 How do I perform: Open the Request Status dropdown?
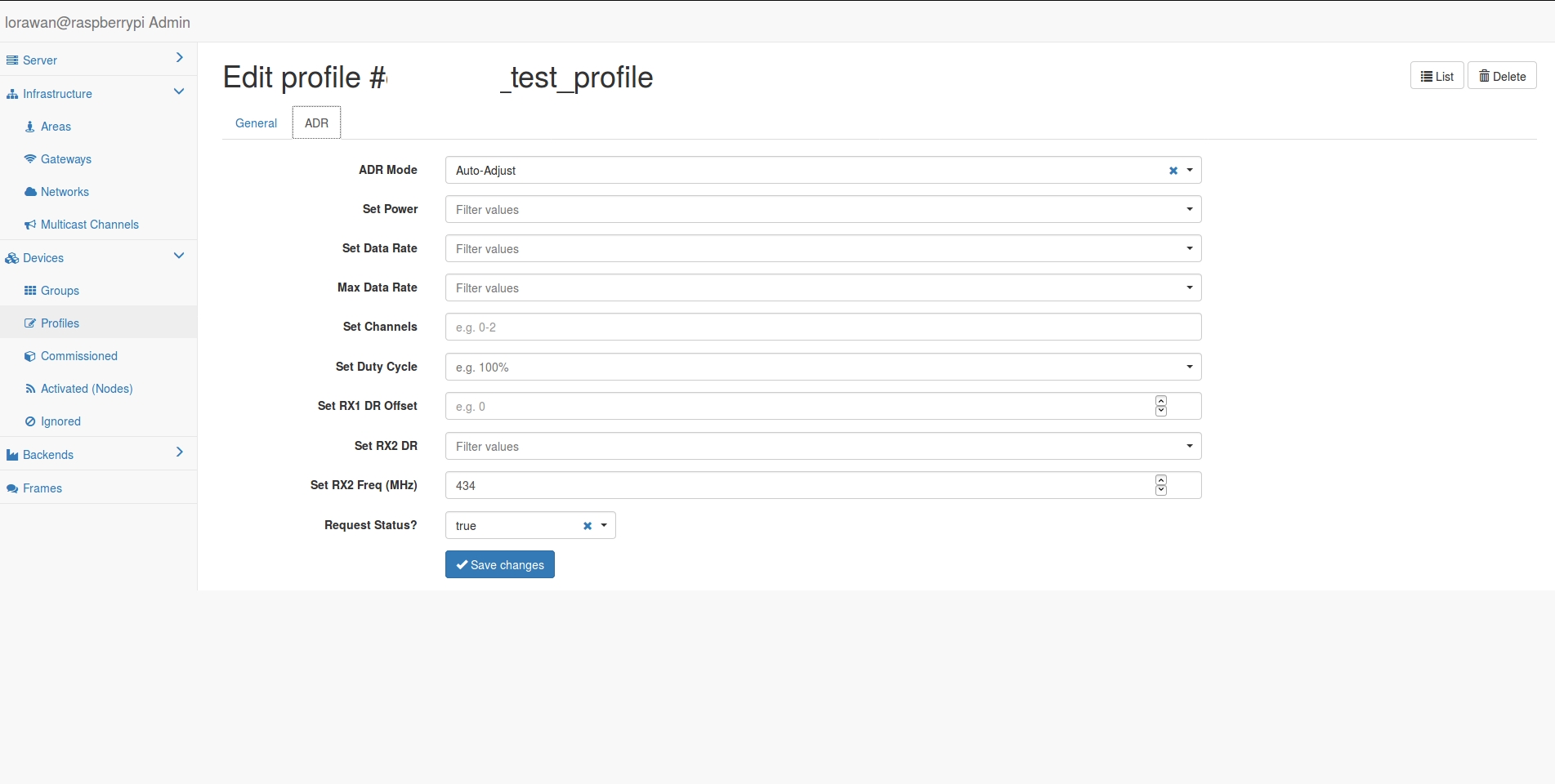pyautogui.click(x=604, y=526)
